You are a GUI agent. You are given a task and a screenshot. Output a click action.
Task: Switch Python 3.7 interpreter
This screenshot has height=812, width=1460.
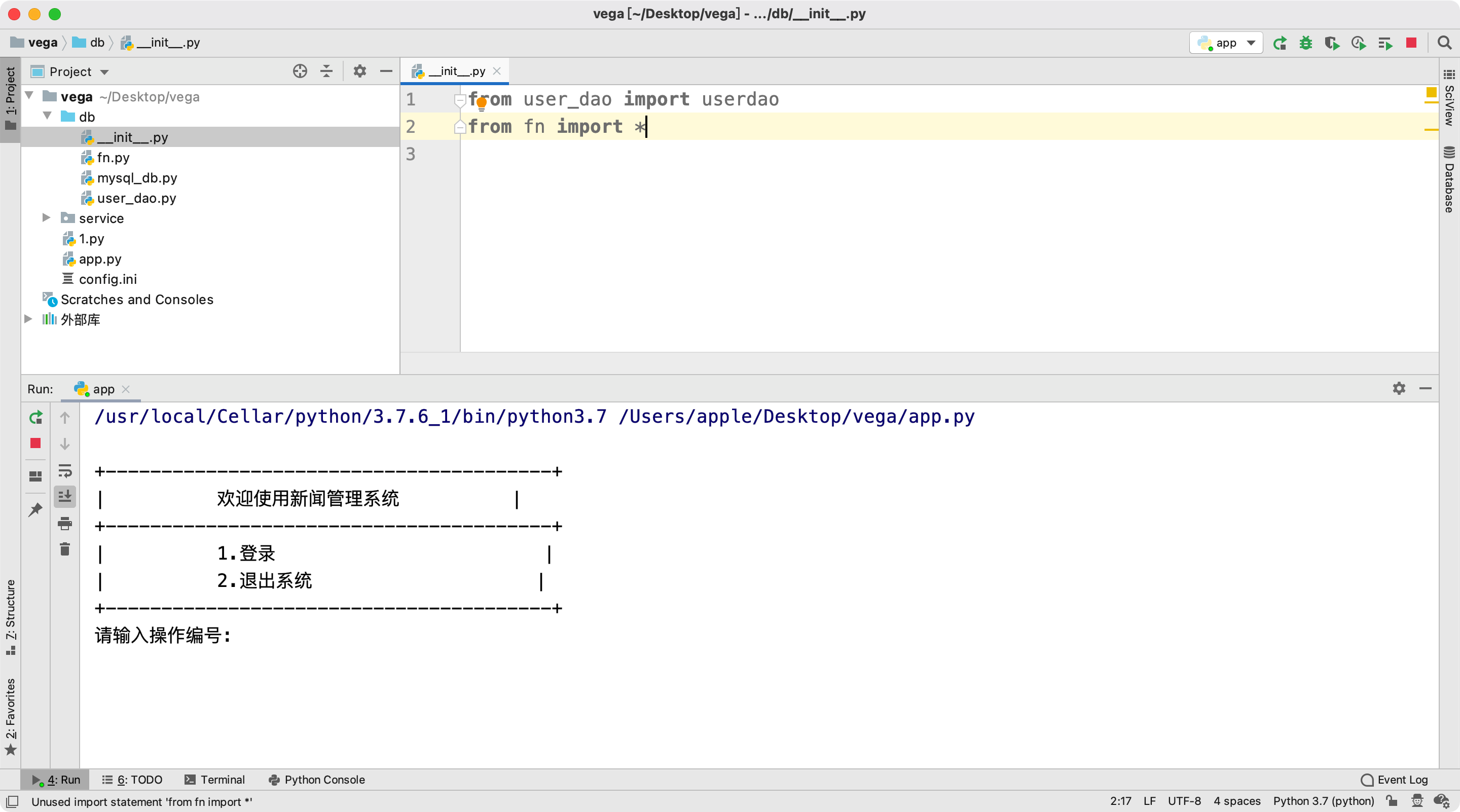1324,801
